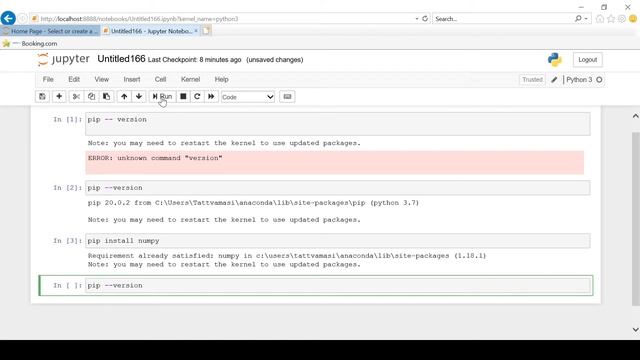Copy selected cells icon
This screenshot has width=640, height=360.
[x=91, y=97]
